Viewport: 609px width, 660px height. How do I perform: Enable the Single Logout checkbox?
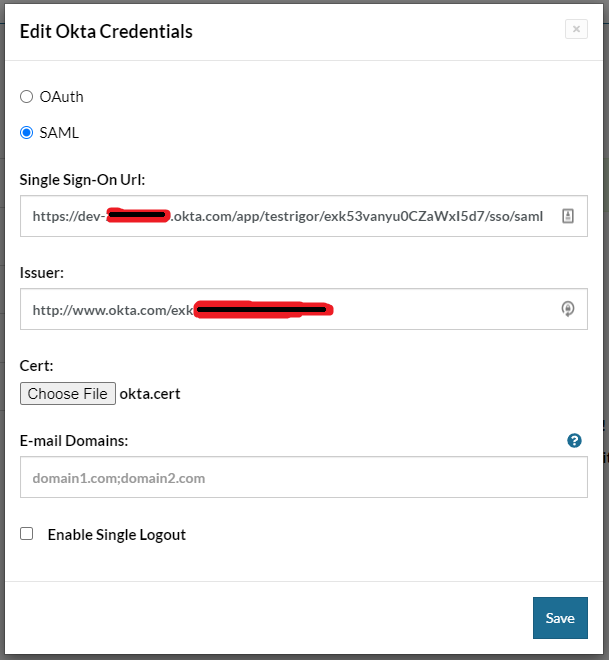27,534
